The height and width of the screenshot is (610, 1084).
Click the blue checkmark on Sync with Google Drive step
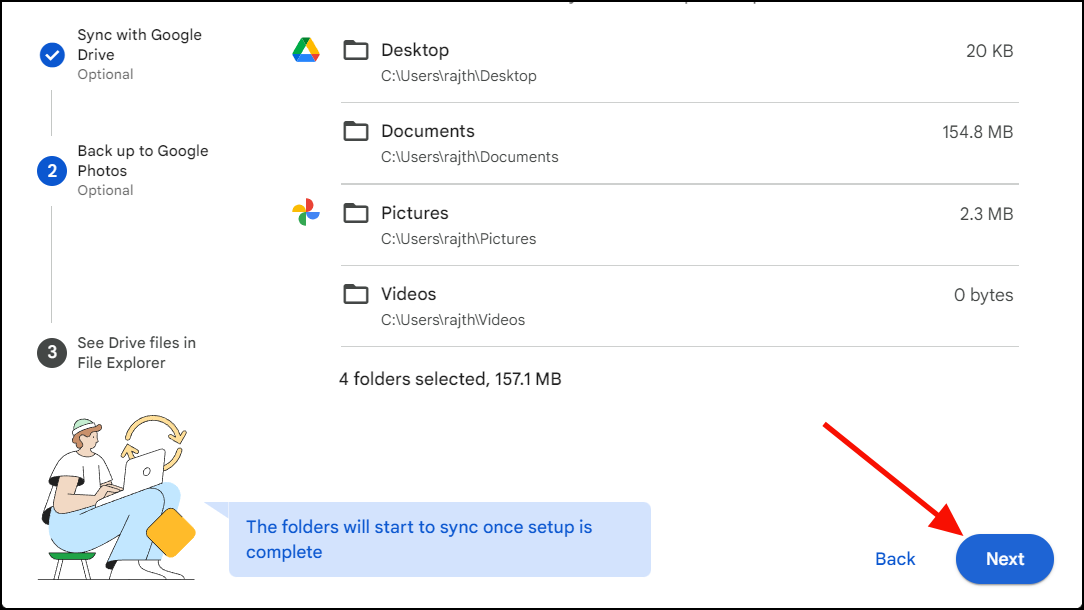[52, 55]
